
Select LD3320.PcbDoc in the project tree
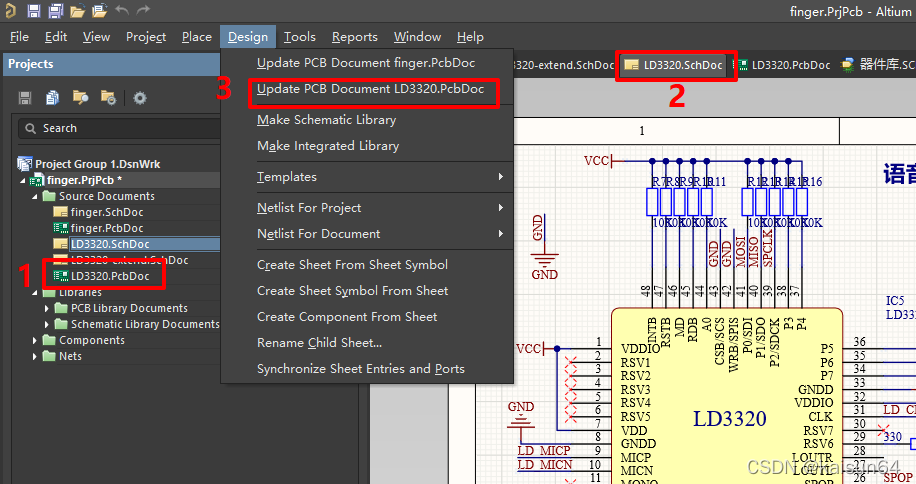click(x=110, y=276)
